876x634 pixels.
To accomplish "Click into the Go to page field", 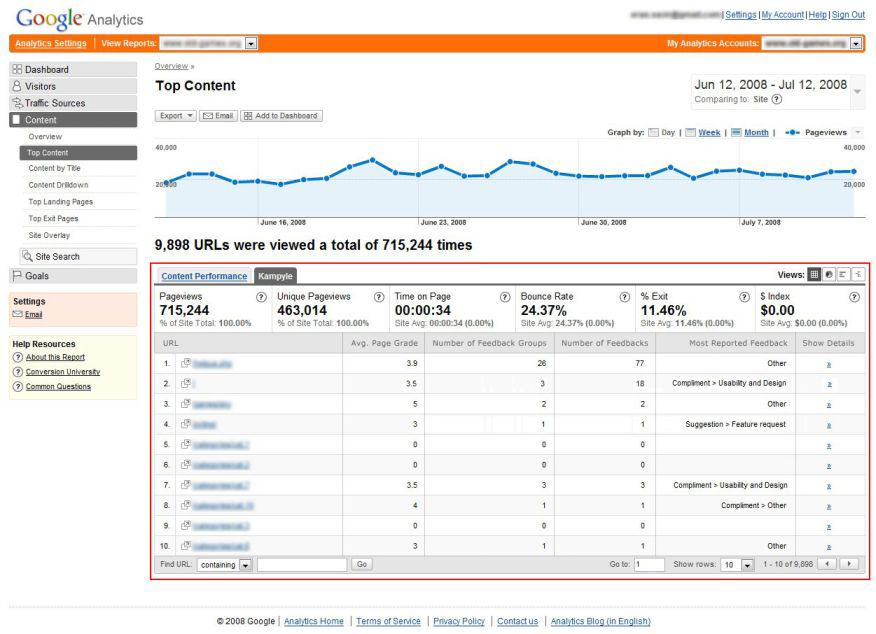I will [x=649, y=565].
